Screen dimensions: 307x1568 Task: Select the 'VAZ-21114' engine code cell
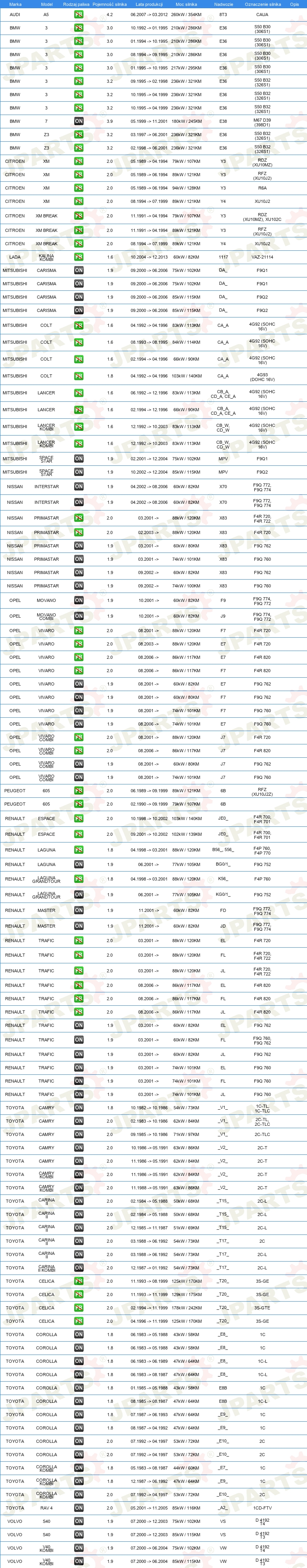click(x=262, y=257)
